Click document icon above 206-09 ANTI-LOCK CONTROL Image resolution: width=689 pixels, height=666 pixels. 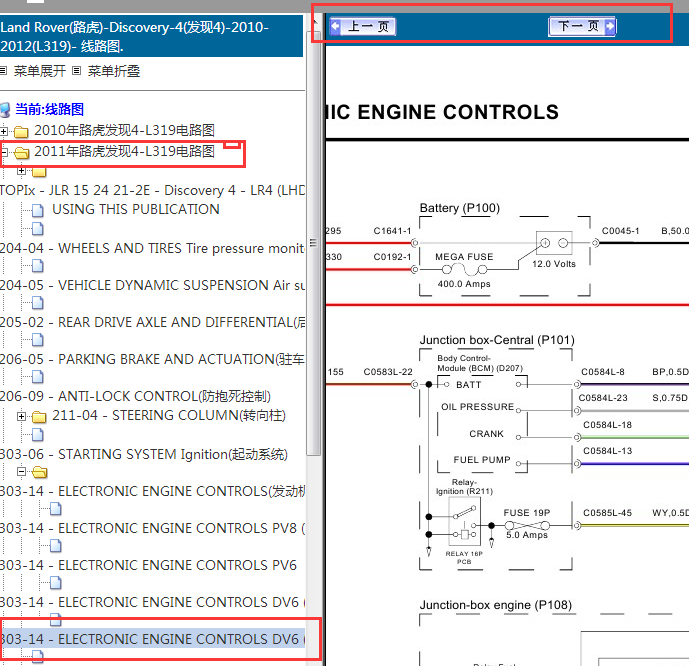click(38, 376)
